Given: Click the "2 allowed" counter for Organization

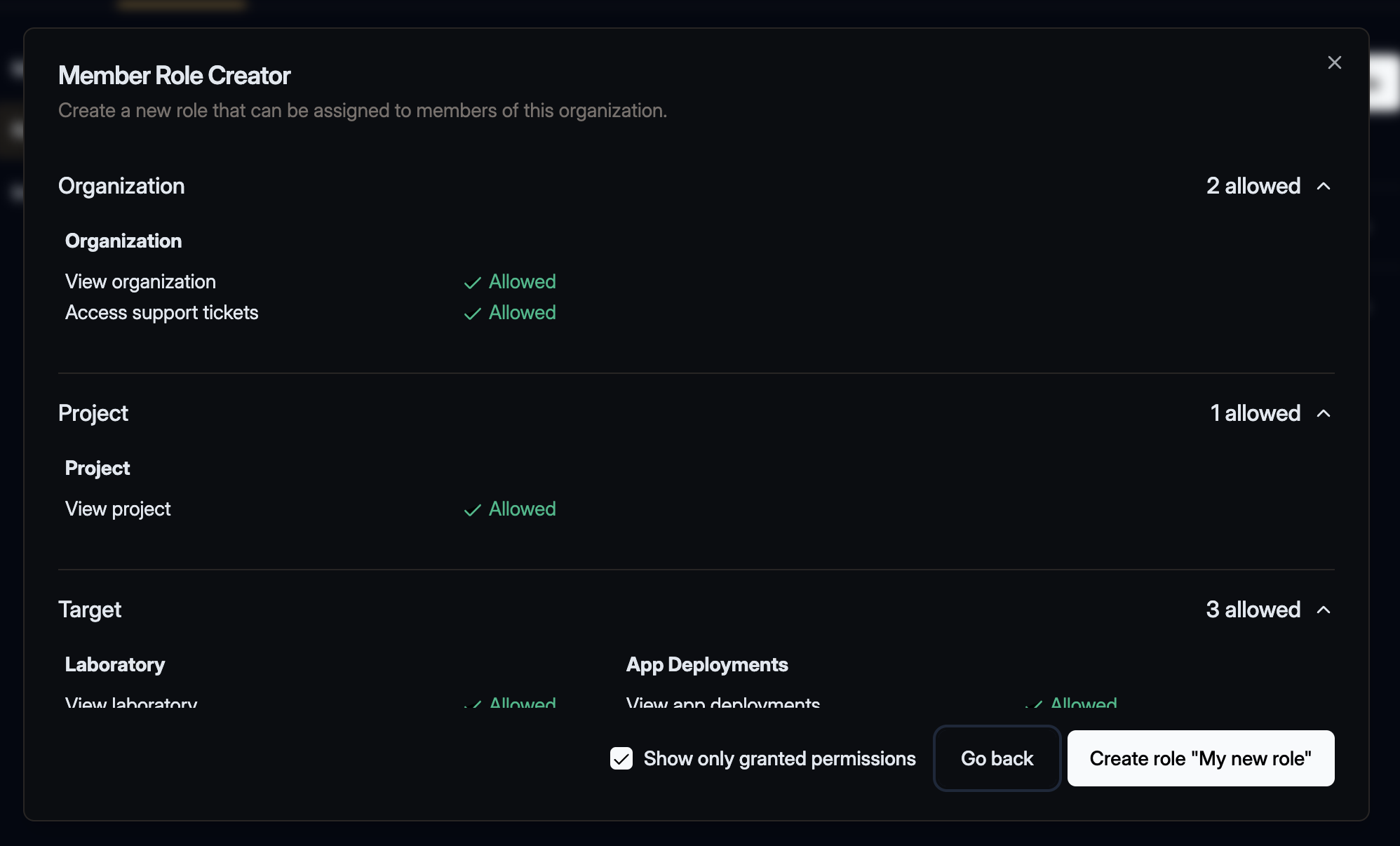Looking at the screenshot, I should pyautogui.click(x=1253, y=187).
